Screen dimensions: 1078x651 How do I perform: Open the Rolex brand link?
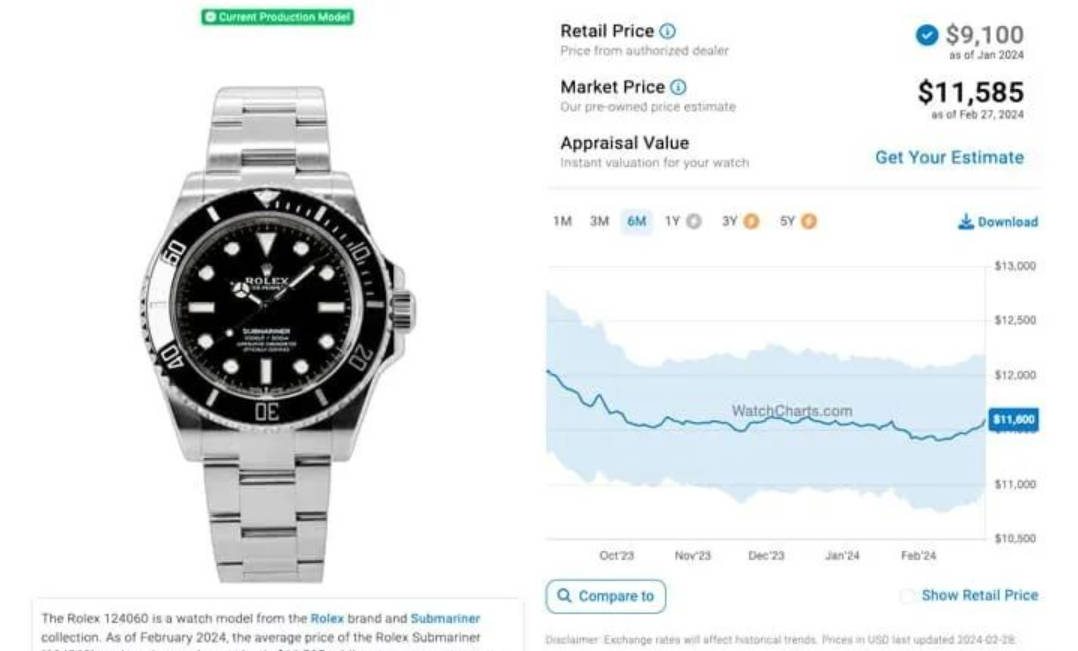point(327,619)
